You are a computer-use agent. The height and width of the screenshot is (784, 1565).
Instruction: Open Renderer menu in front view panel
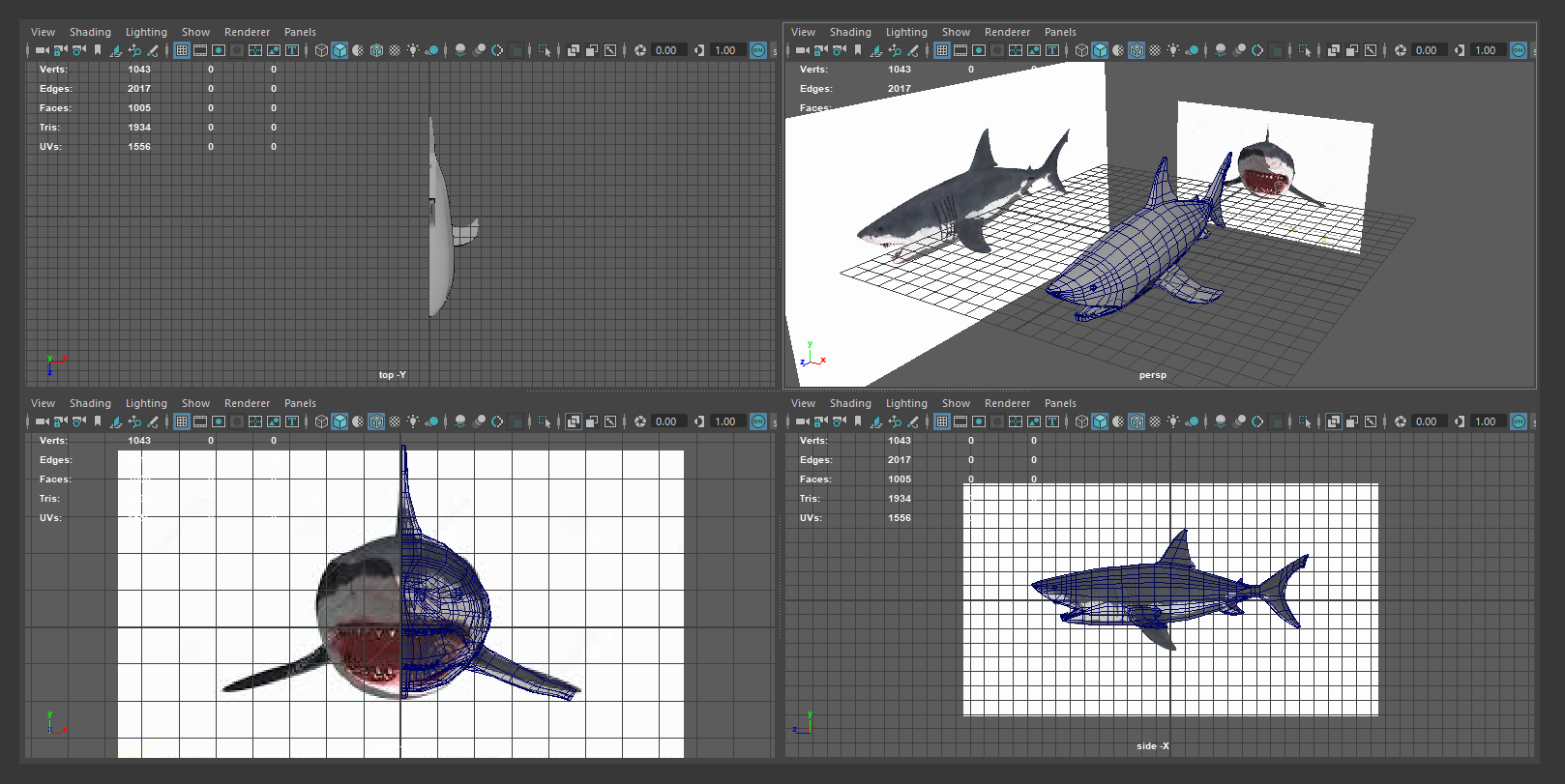(x=247, y=403)
